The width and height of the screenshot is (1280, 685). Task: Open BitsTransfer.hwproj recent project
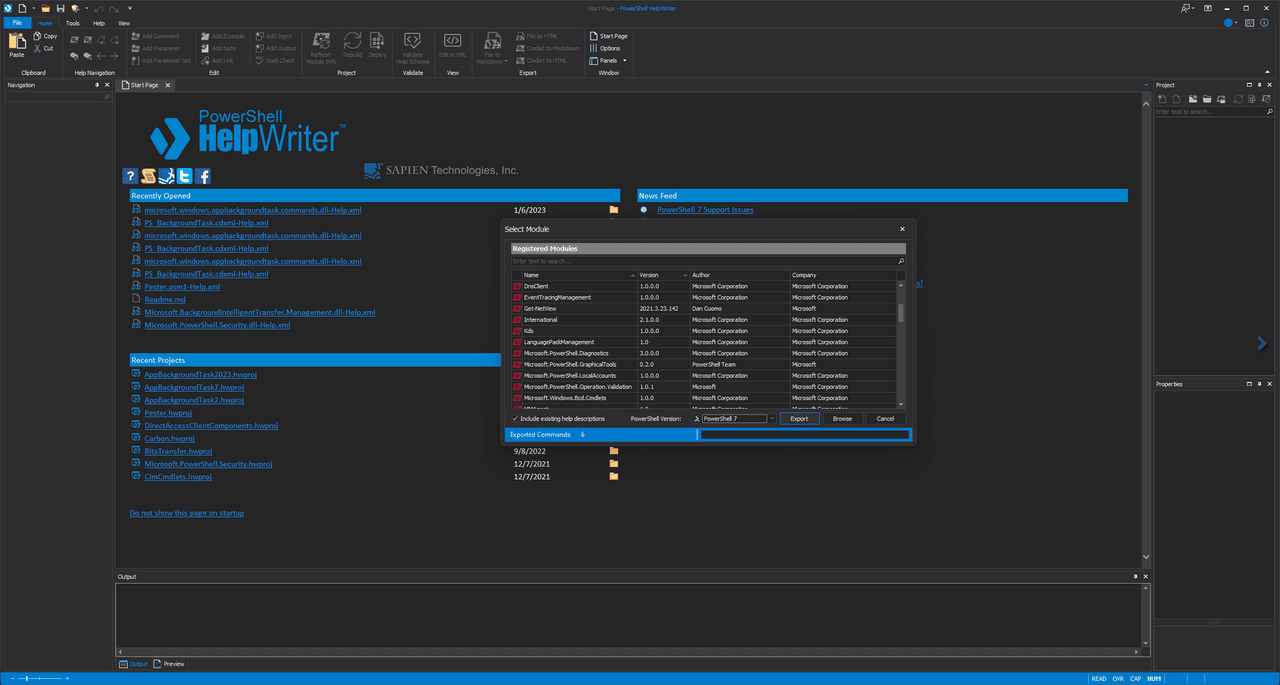(x=178, y=451)
